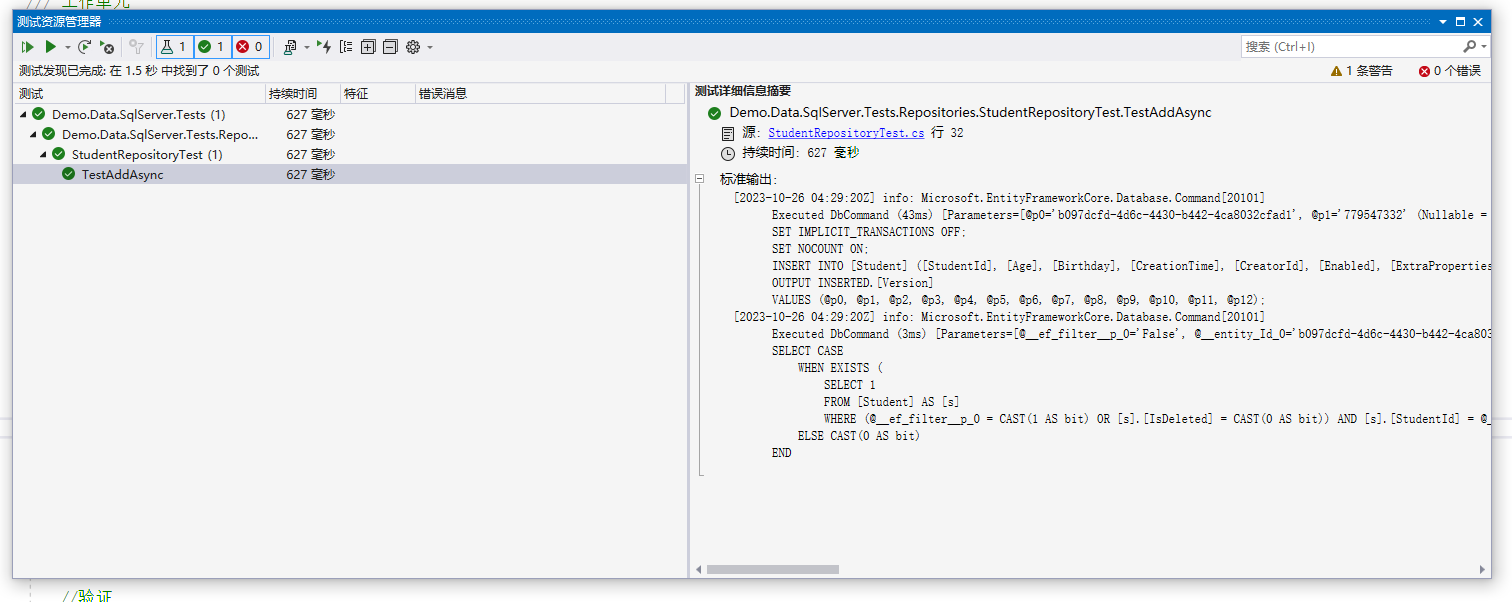Click Run Failed Tests icon
The width and height of the screenshot is (1512, 602).
coord(107,47)
